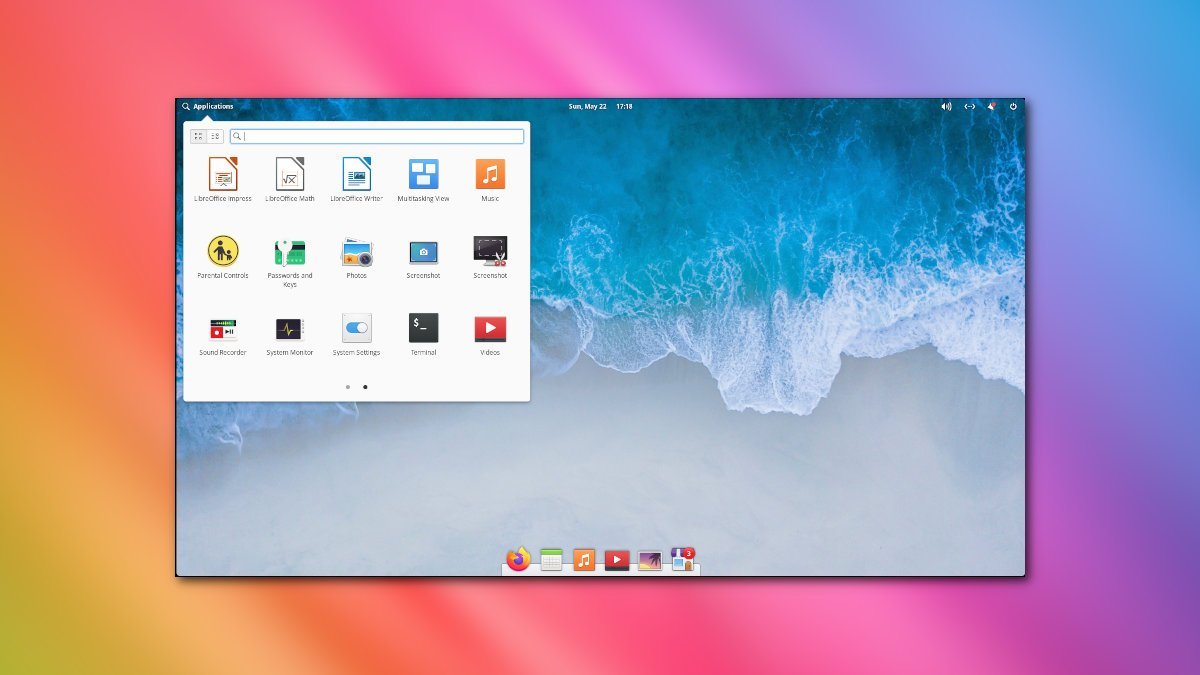Switch launcher to grid view
1200x675 pixels.
click(x=197, y=136)
